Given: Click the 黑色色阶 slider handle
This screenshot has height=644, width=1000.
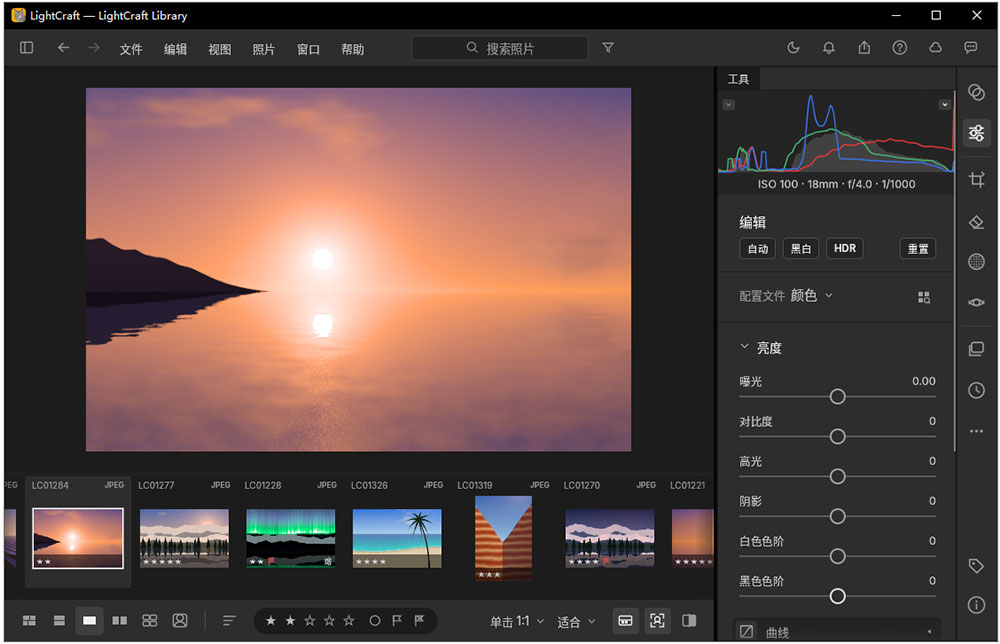Looking at the screenshot, I should 837,596.
